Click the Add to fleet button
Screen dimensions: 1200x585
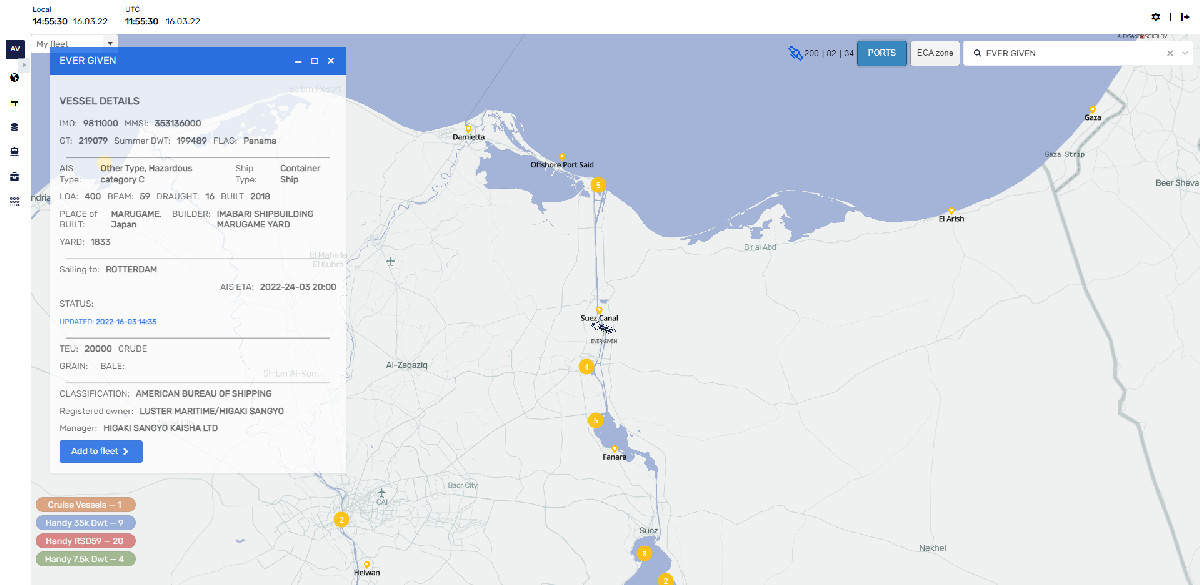[x=101, y=451]
